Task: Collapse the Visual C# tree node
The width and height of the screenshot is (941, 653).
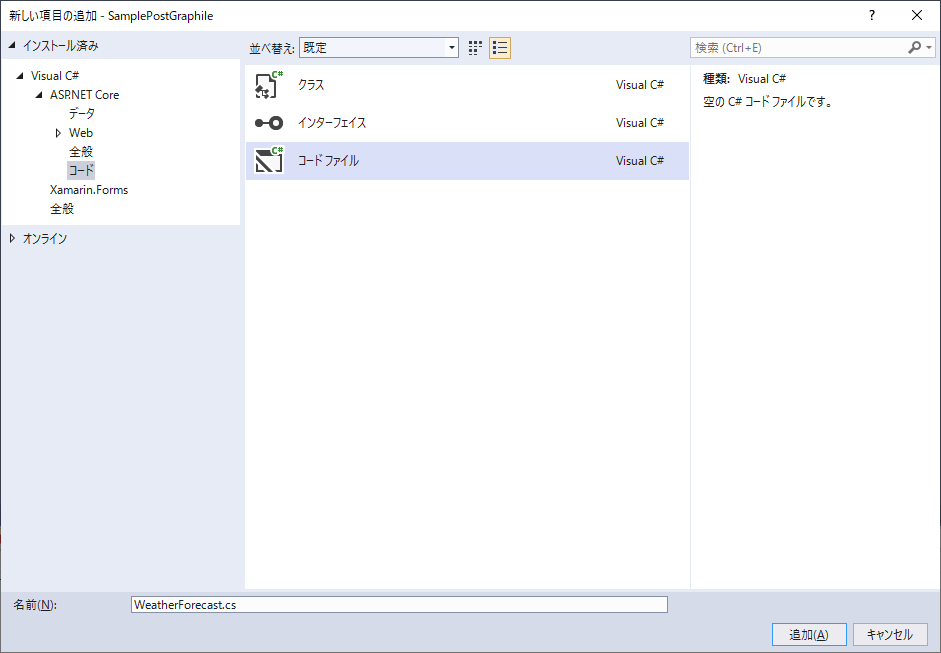Action: [20, 76]
